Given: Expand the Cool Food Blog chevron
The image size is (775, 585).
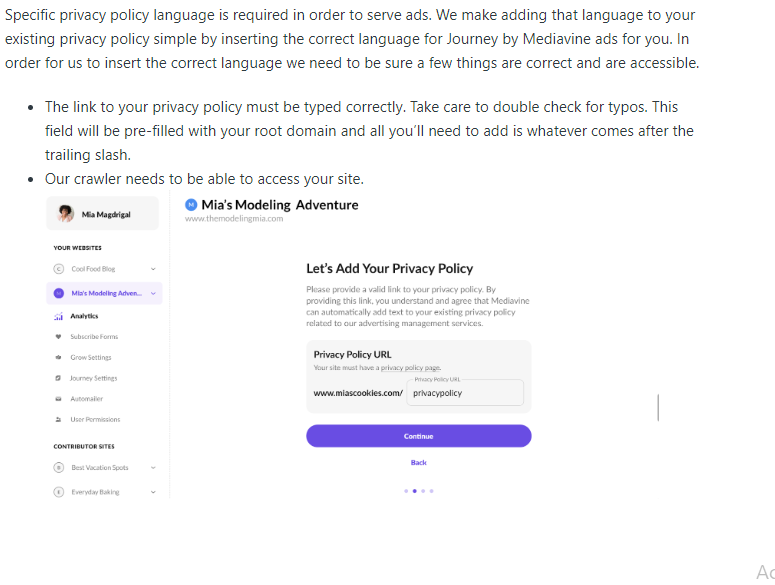Looking at the screenshot, I should tap(153, 269).
